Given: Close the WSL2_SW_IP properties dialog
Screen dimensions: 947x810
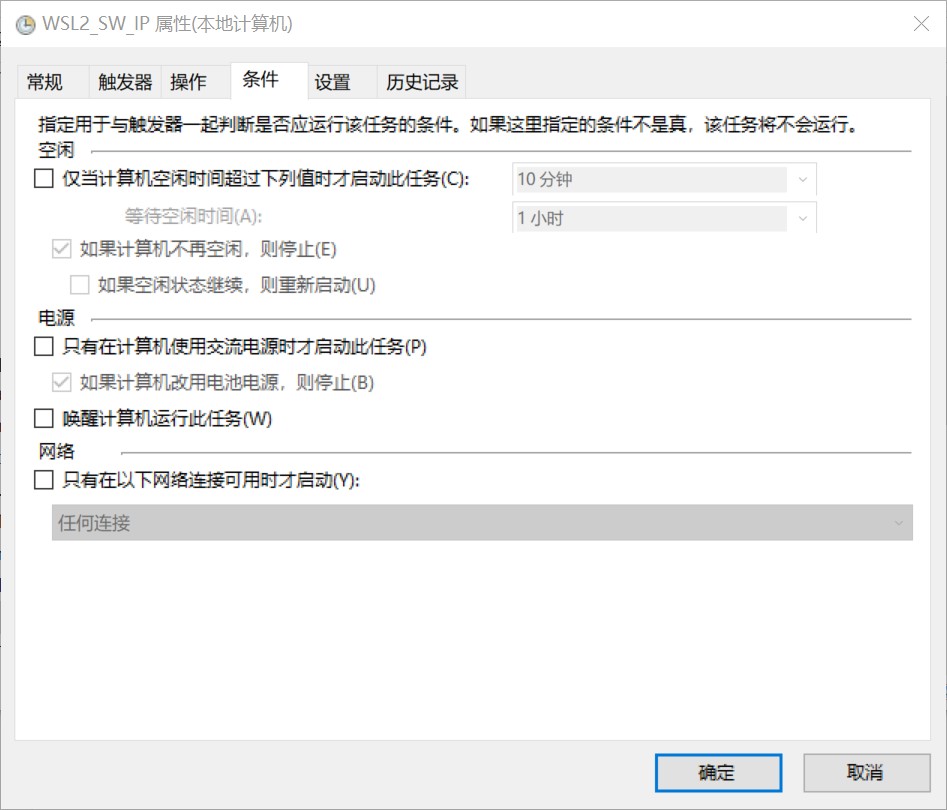Looking at the screenshot, I should [921, 24].
